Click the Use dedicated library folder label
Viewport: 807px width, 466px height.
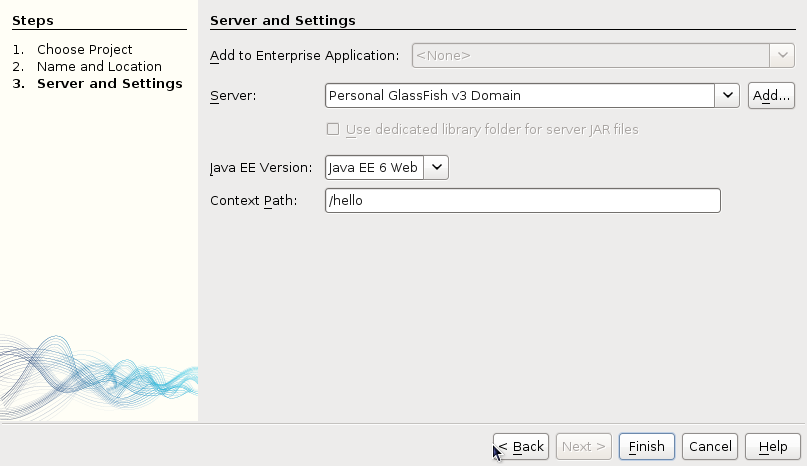(x=492, y=129)
